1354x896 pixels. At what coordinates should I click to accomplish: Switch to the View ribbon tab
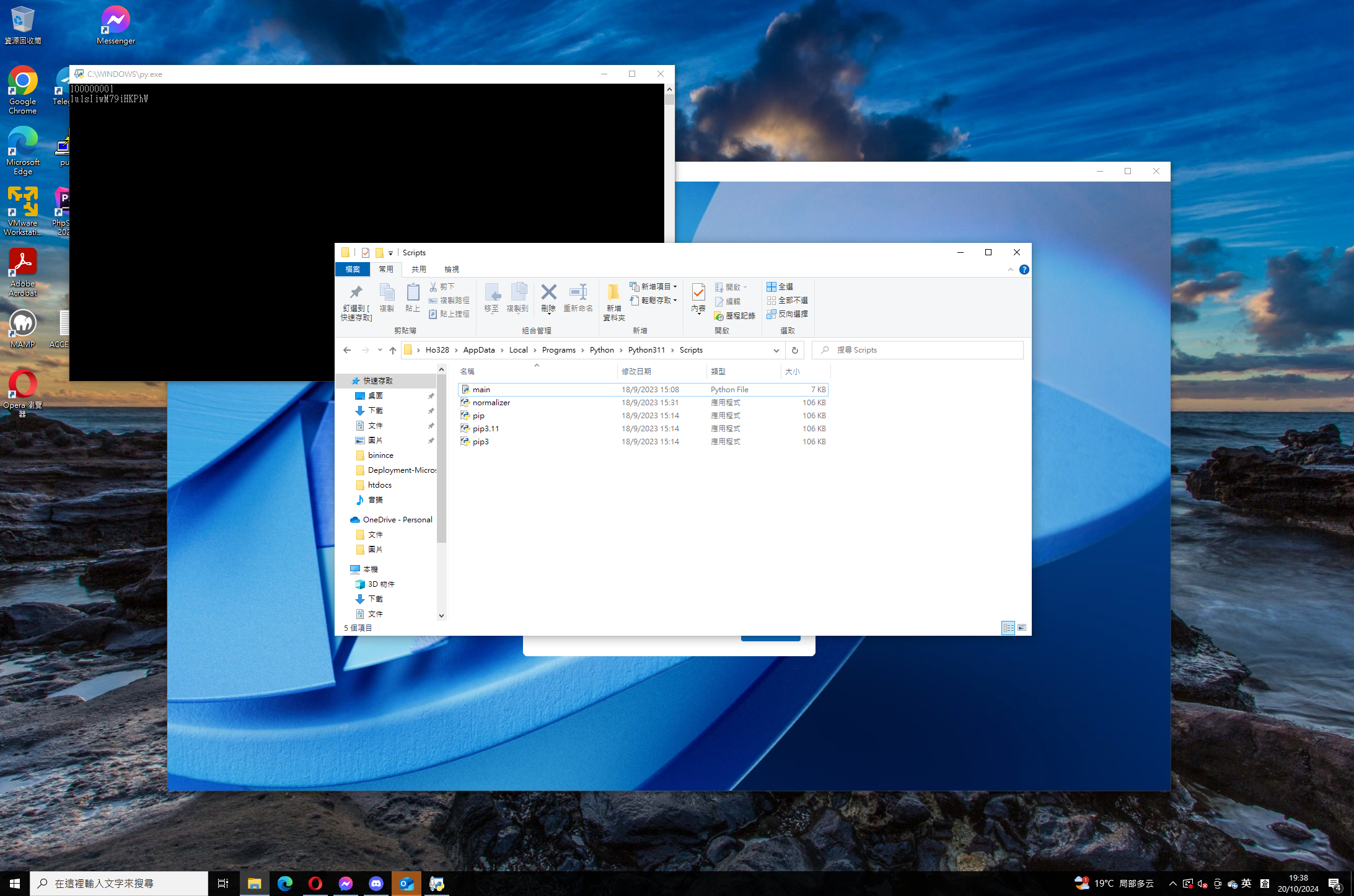click(452, 270)
